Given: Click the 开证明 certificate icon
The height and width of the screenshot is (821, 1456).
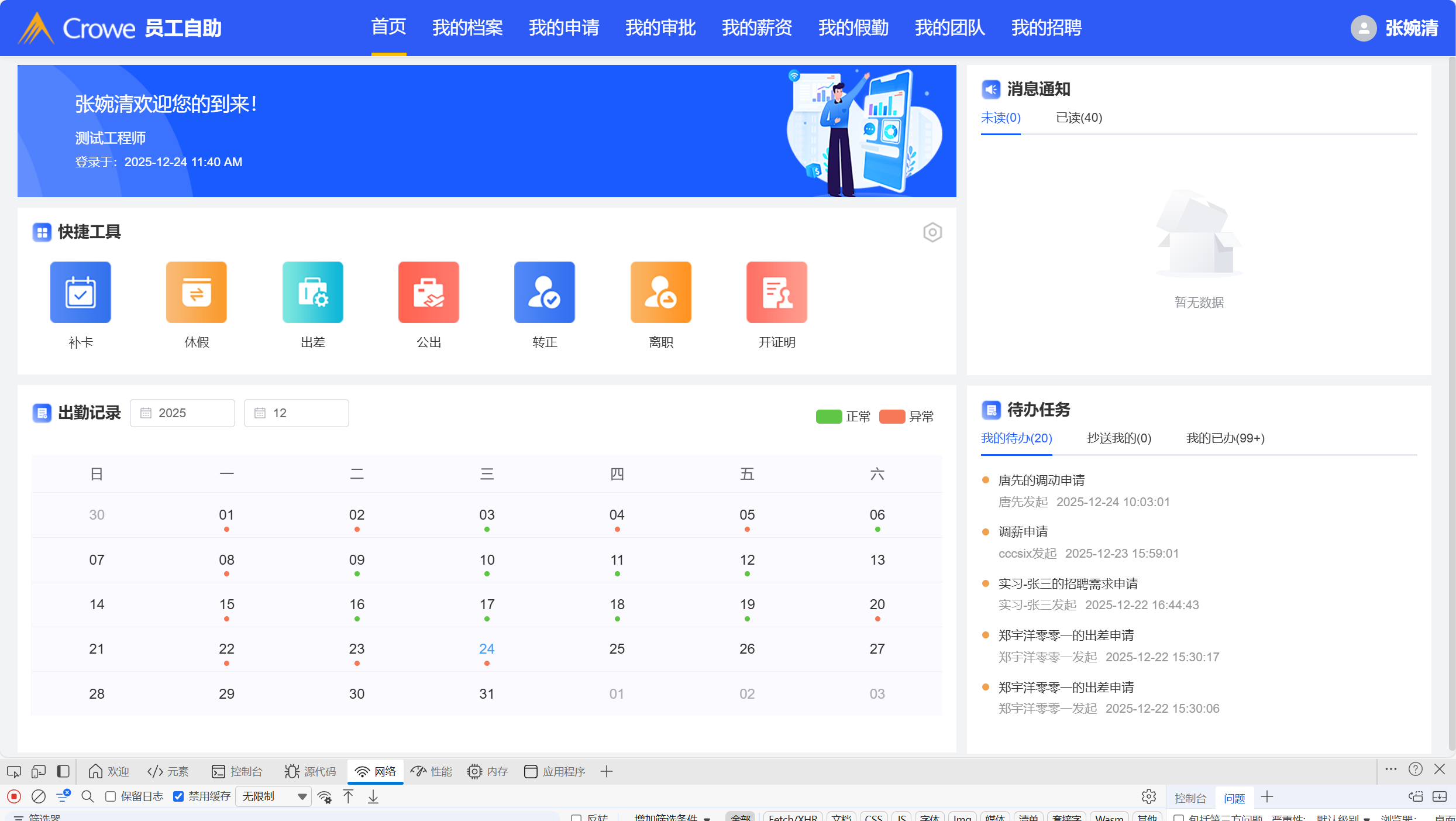Looking at the screenshot, I should tap(776, 292).
